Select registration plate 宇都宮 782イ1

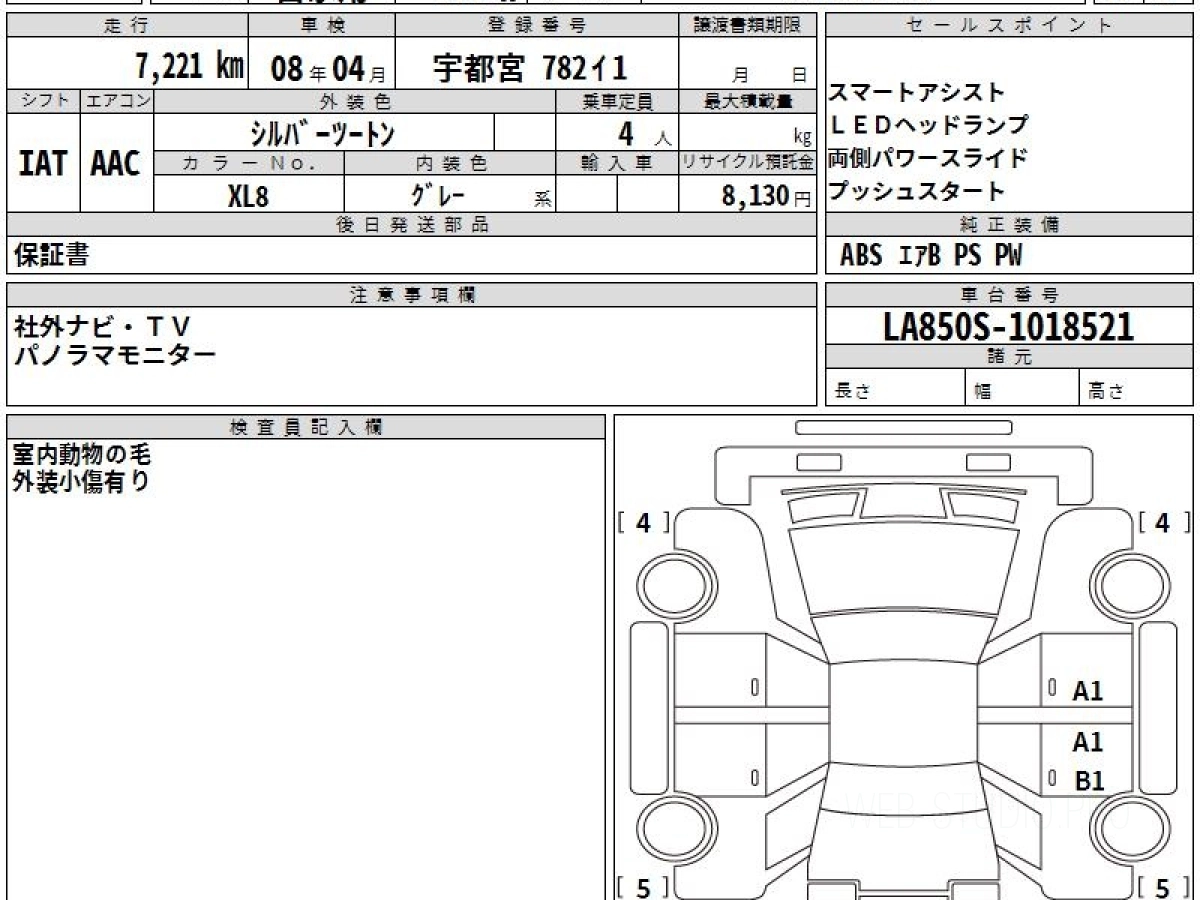tap(530, 67)
